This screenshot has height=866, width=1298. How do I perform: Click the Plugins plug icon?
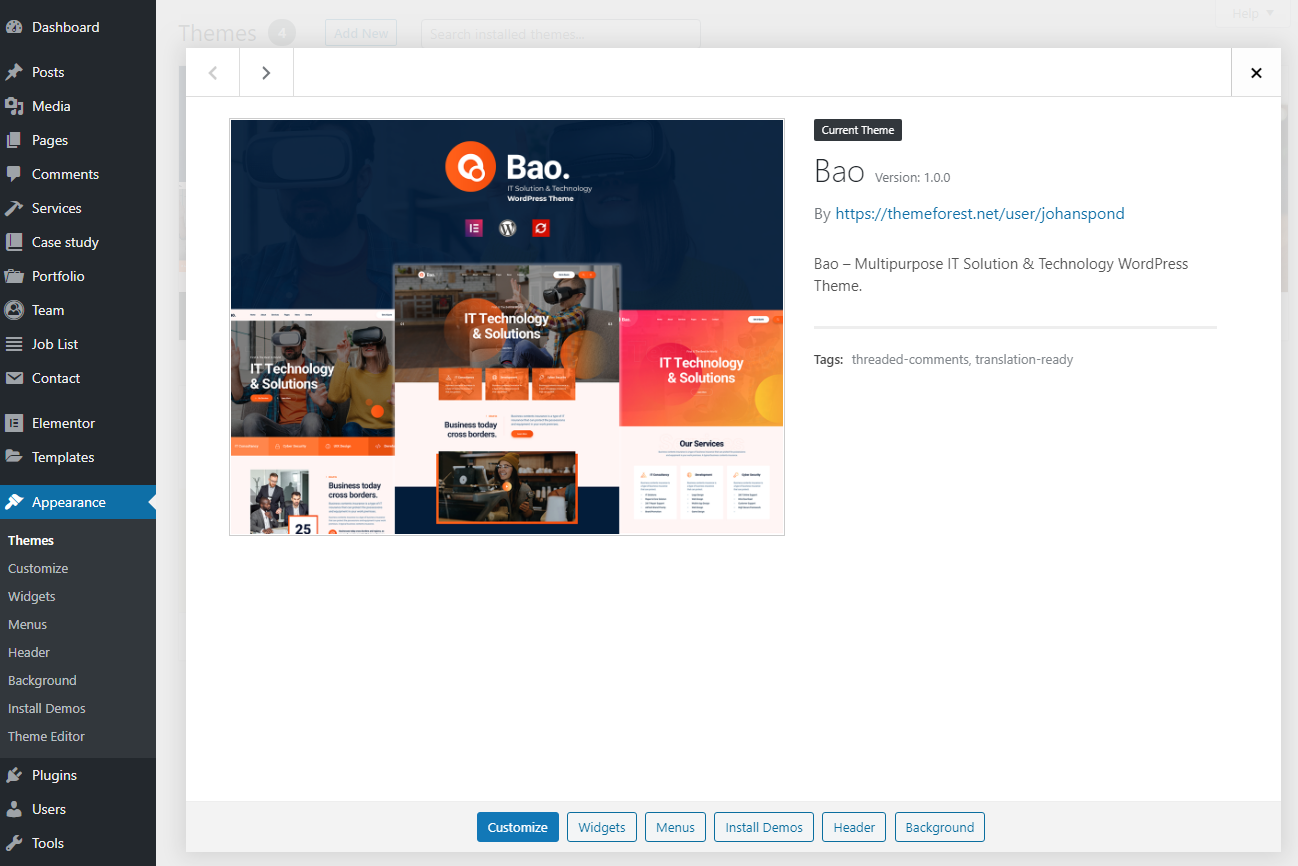pyautogui.click(x=14, y=775)
